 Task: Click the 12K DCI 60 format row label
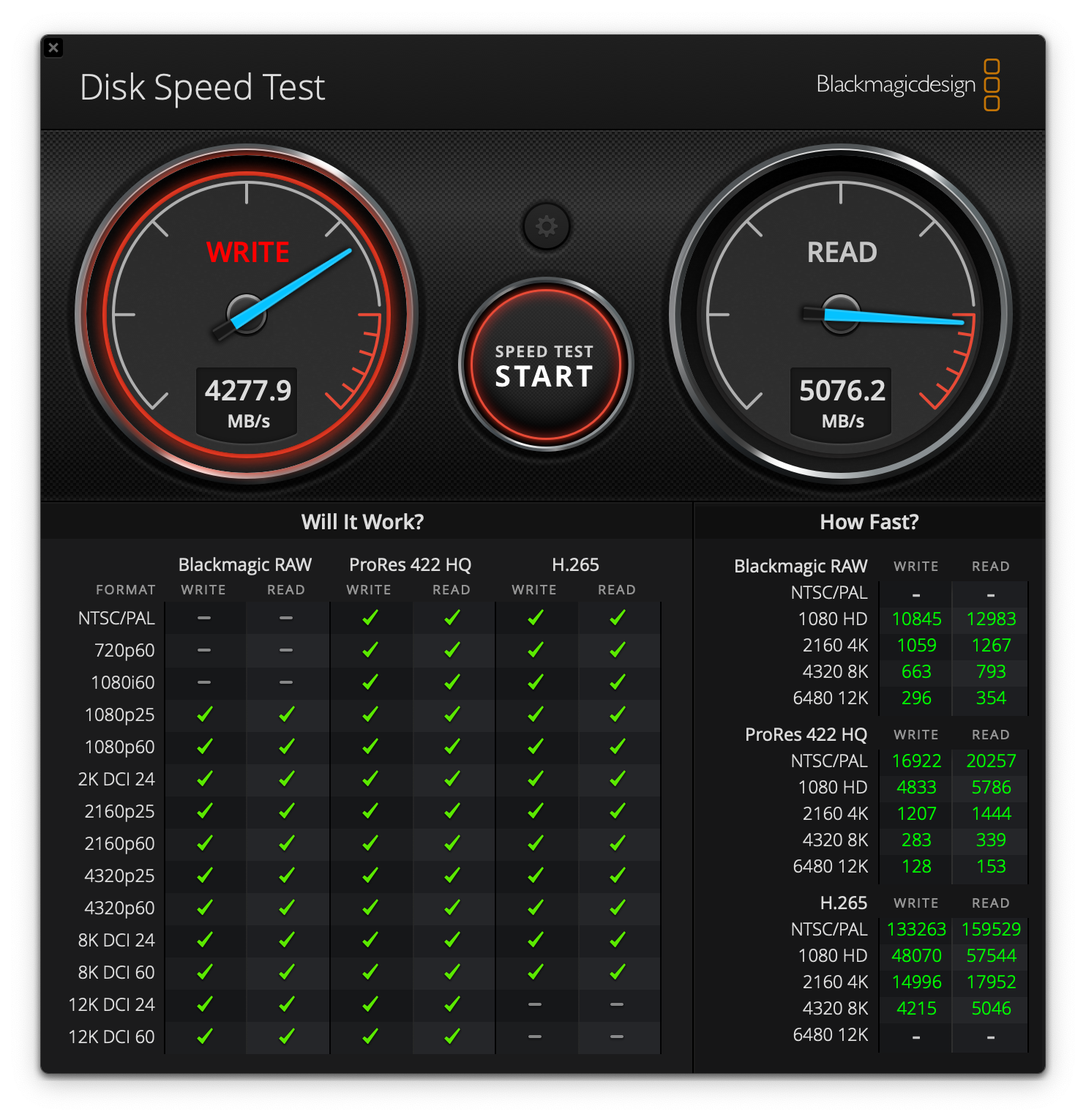click(x=111, y=1037)
